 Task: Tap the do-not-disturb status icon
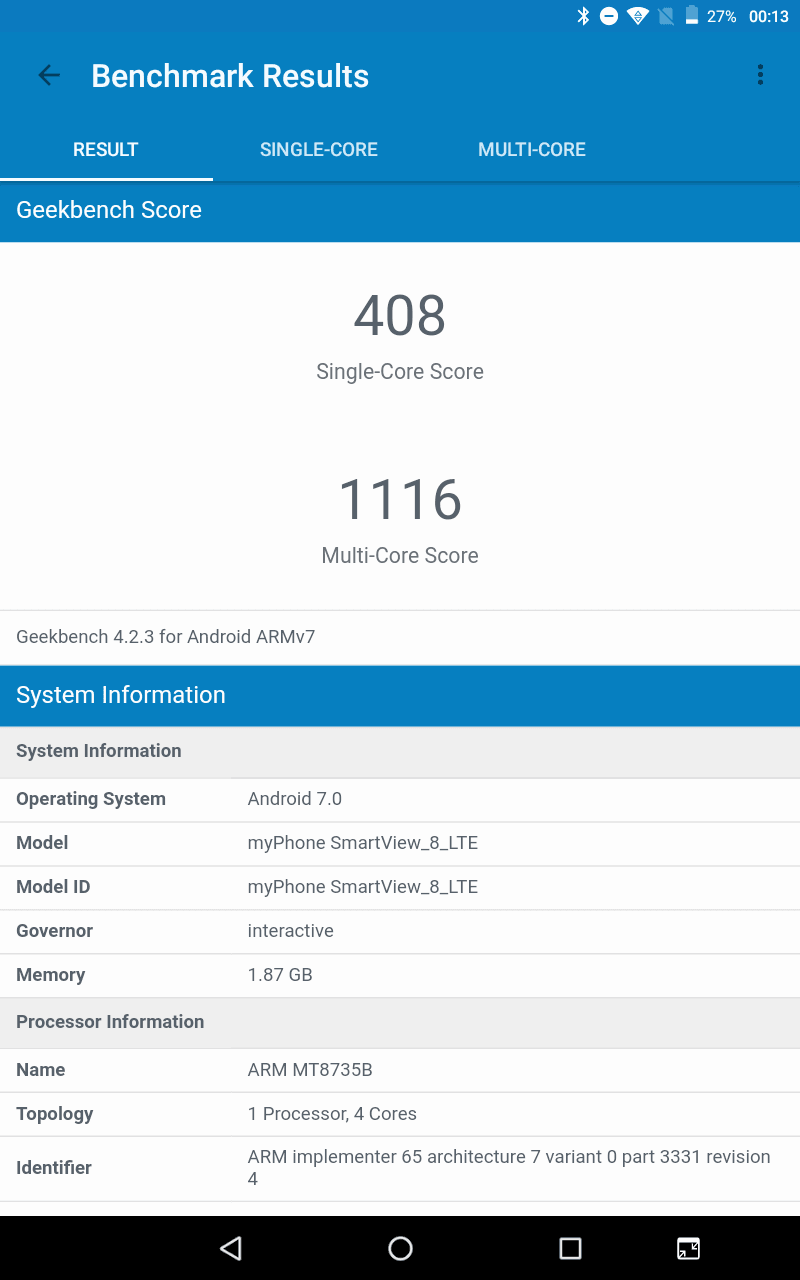point(609,16)
